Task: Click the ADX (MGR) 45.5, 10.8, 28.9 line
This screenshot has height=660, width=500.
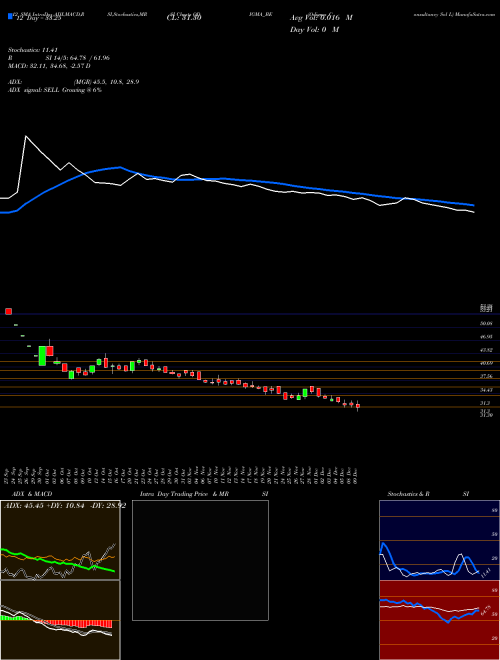Action: click(73, 82)
